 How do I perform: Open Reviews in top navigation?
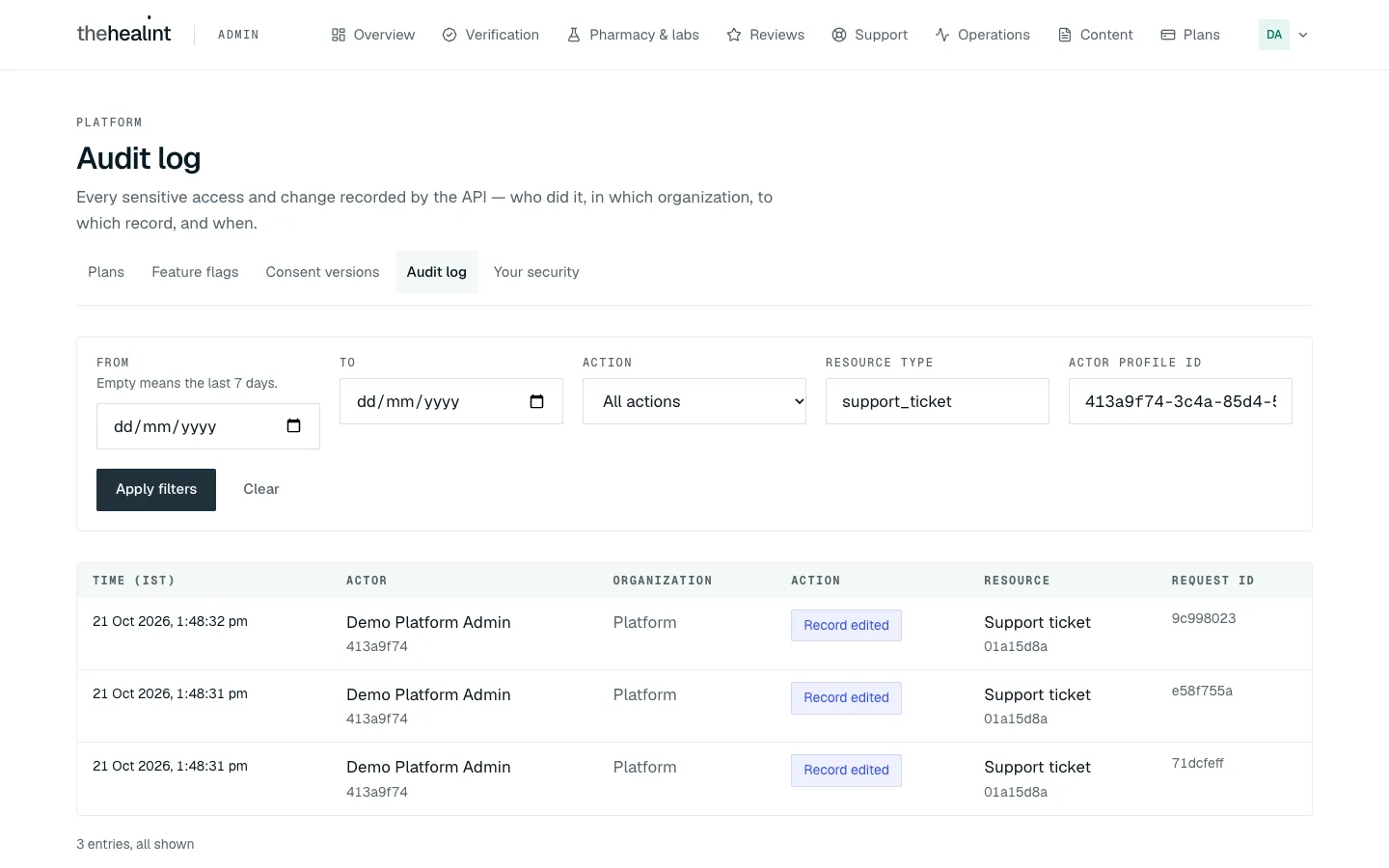pyautogui.click(x=765, y=35)
